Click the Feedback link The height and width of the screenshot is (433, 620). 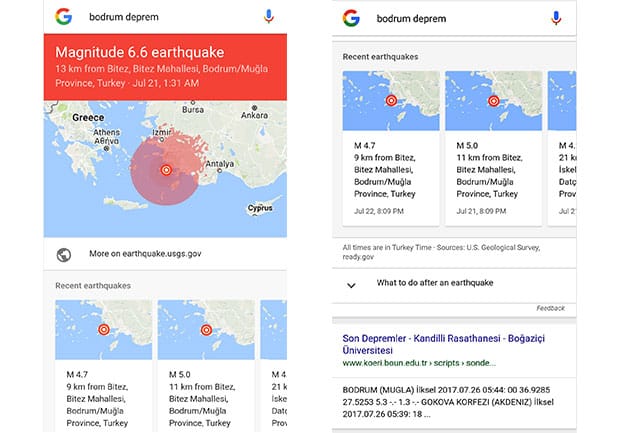[550, 309]
